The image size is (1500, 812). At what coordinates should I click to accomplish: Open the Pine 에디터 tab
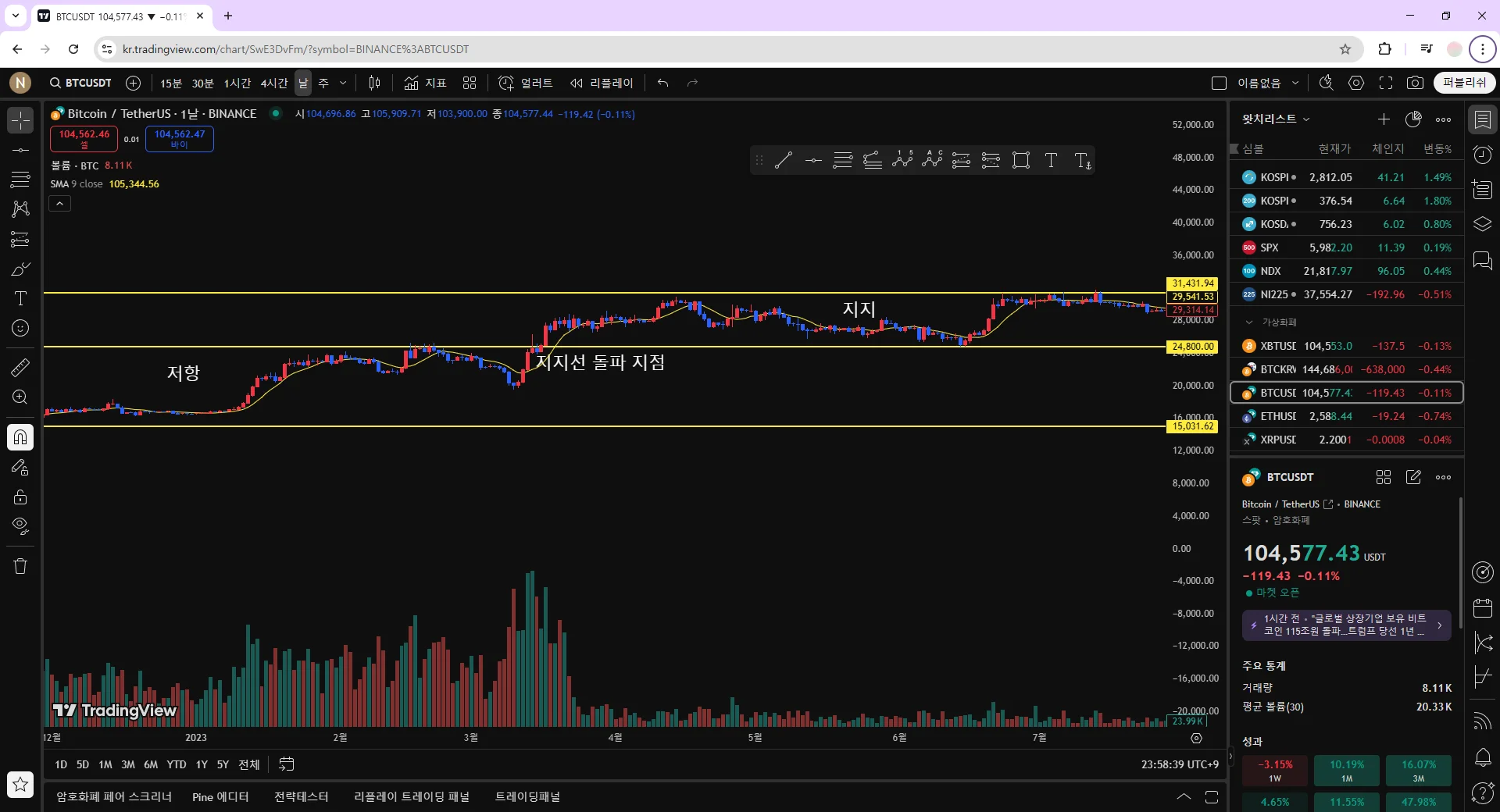click(220, 797)
